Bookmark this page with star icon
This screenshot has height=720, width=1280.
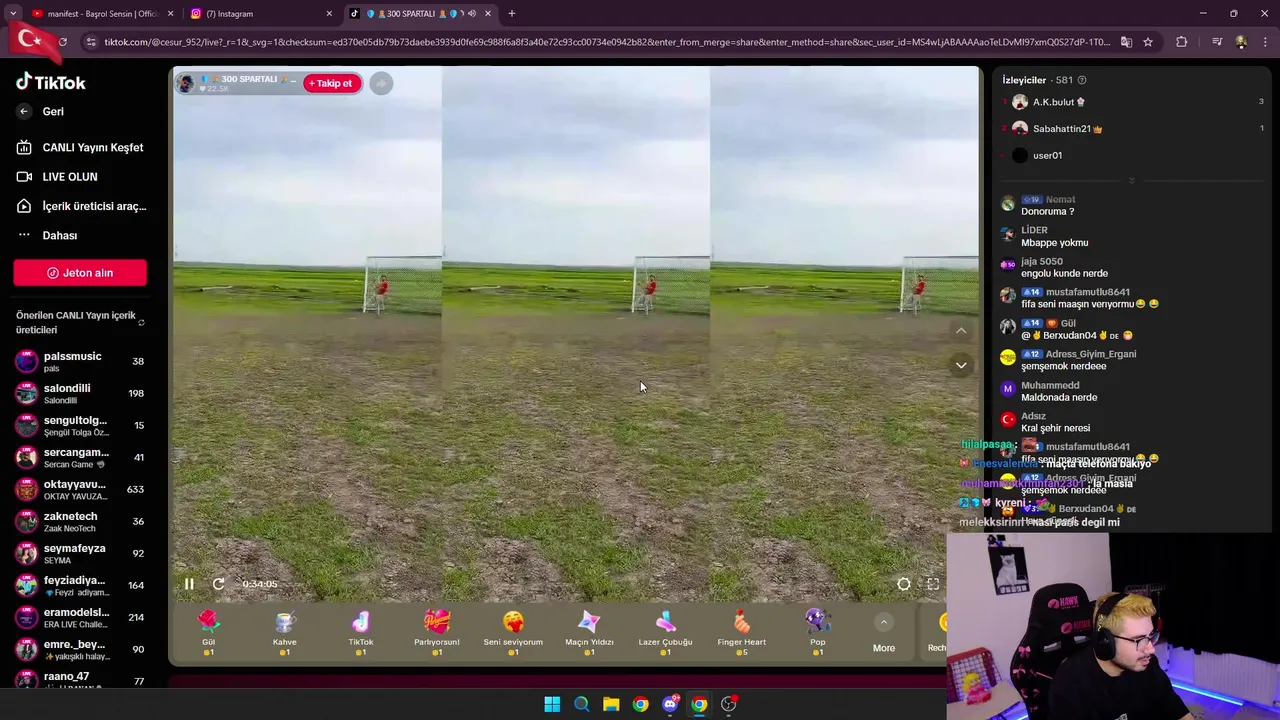tap(1148, 42)
